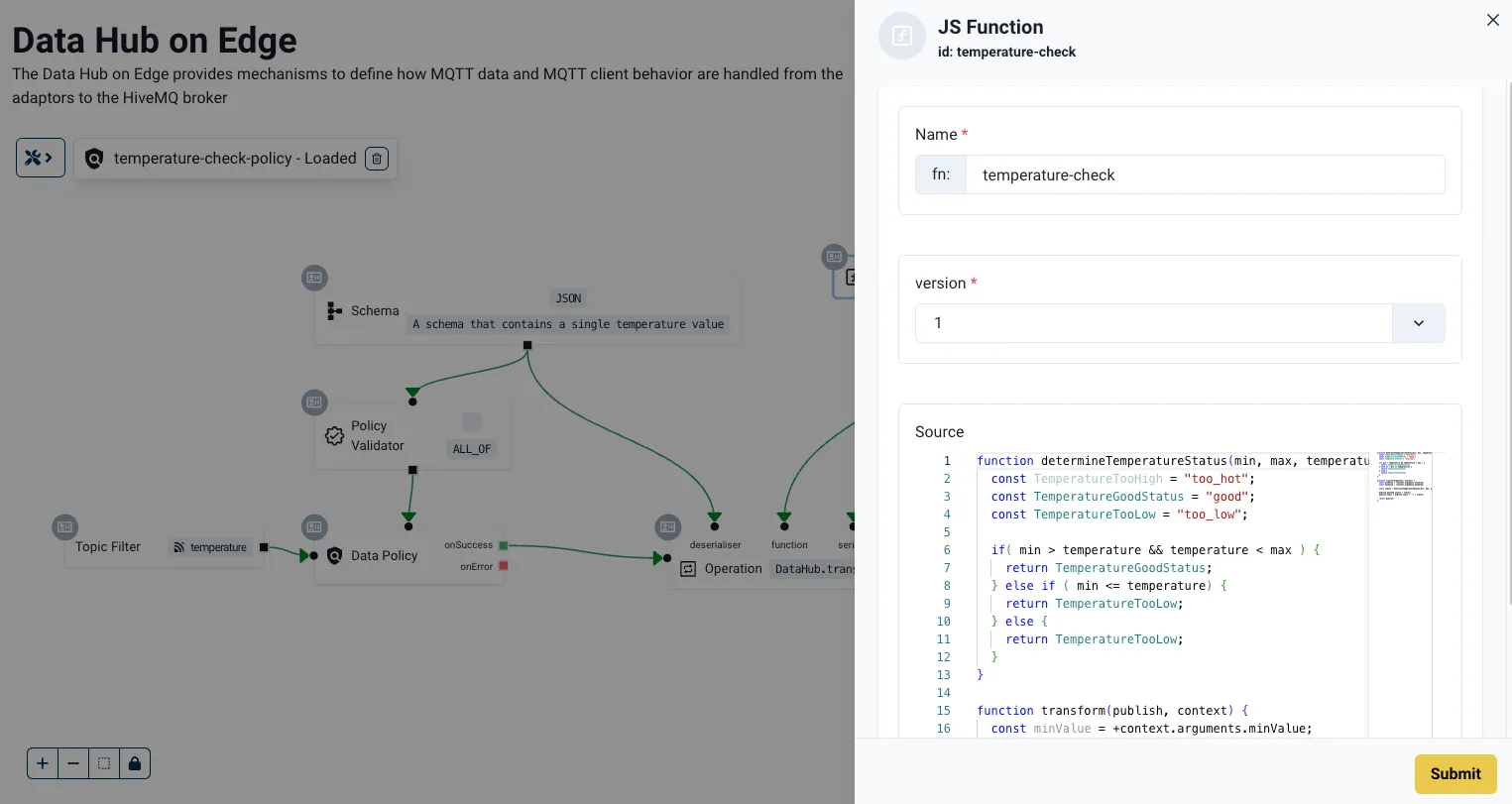Open toolbar icon above Data Policy node

(x=314, y=526)
